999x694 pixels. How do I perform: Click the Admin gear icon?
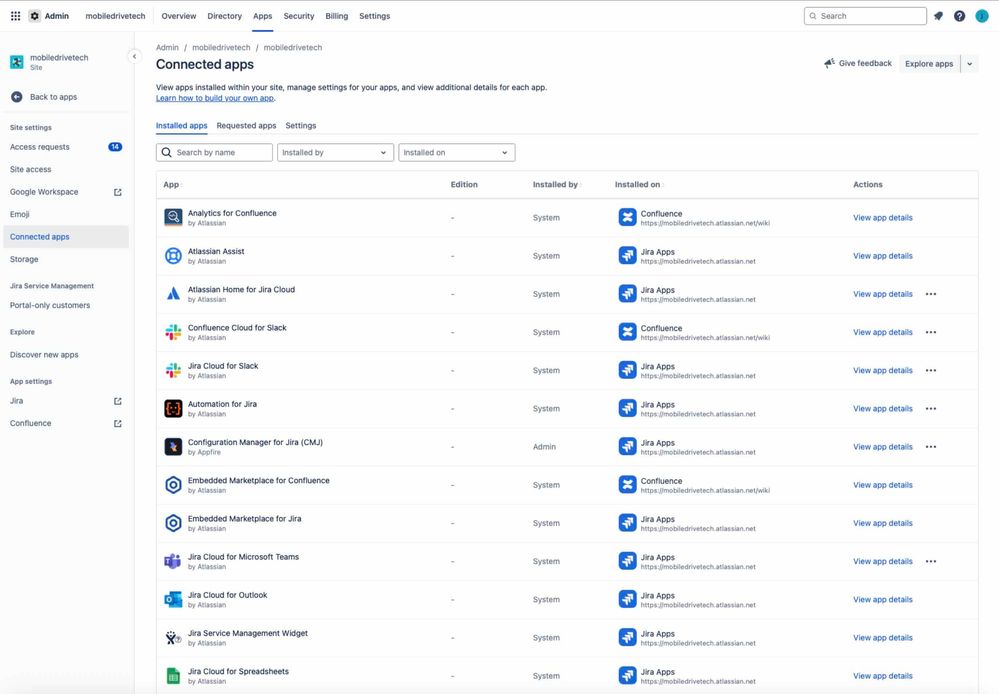[35, 16]
